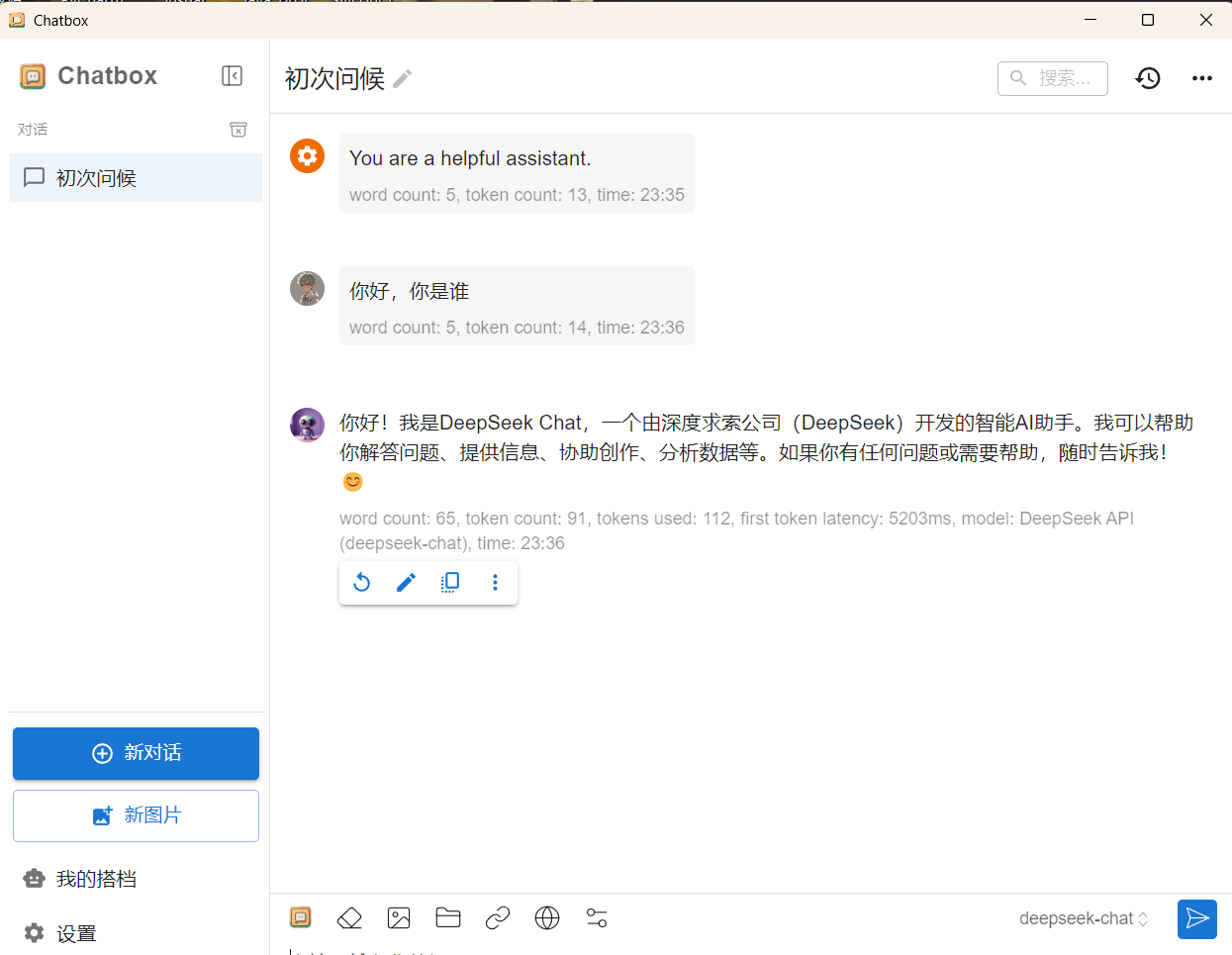Click the user avatar beside 你好，你是谁

coord(308,288)
